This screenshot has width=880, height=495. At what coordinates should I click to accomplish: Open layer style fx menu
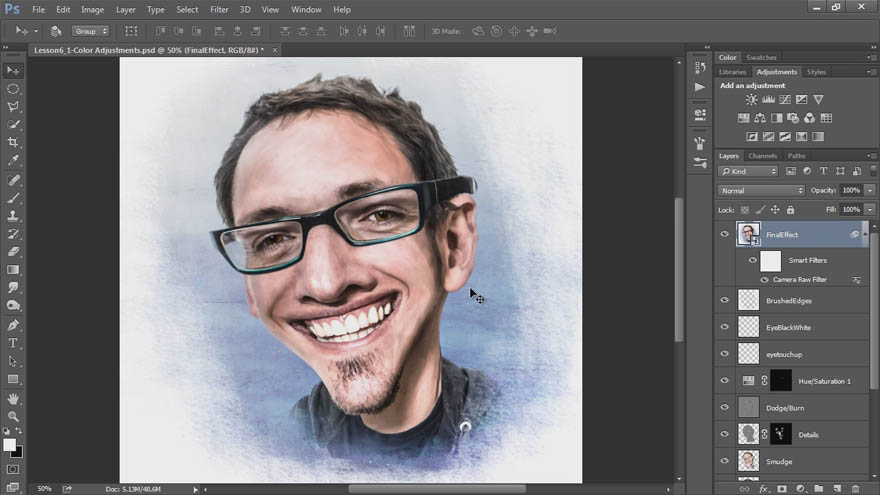point(763,489)
